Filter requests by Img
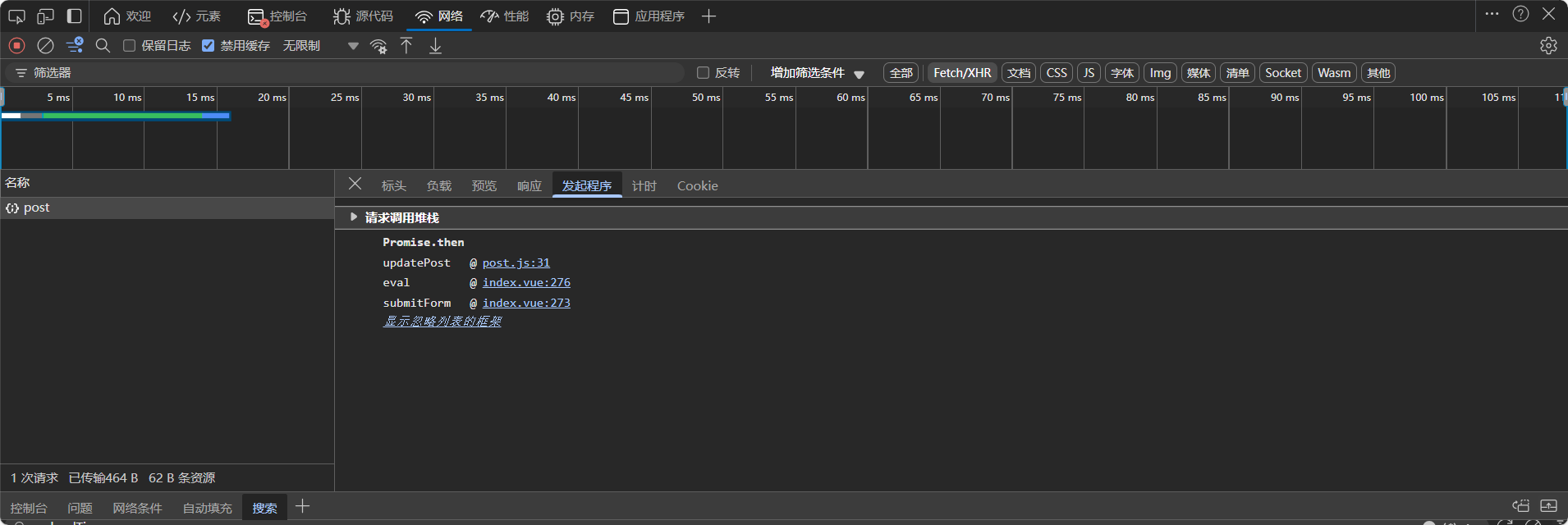 click(x=1160, y=73)
